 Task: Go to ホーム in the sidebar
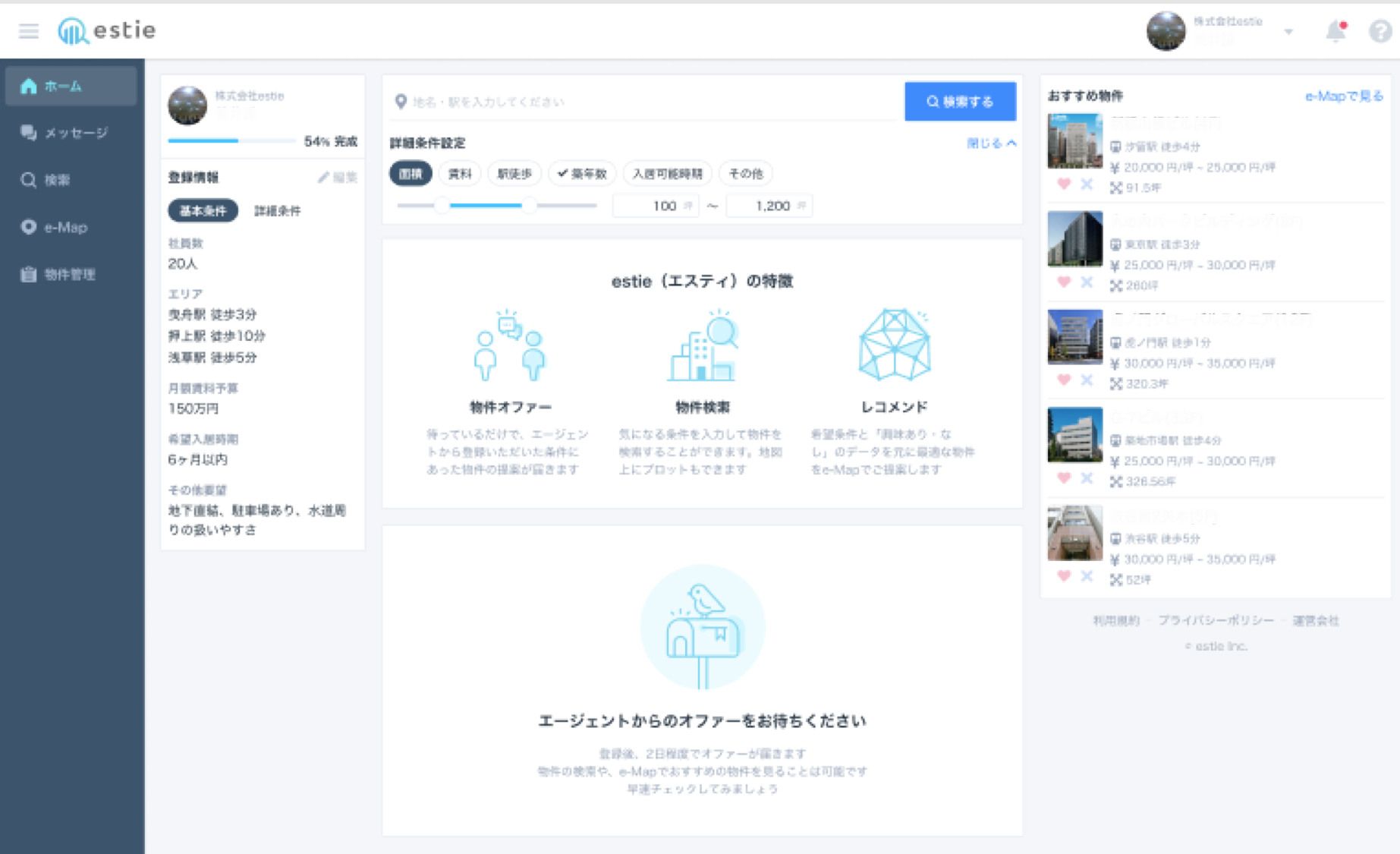point(71,86)
